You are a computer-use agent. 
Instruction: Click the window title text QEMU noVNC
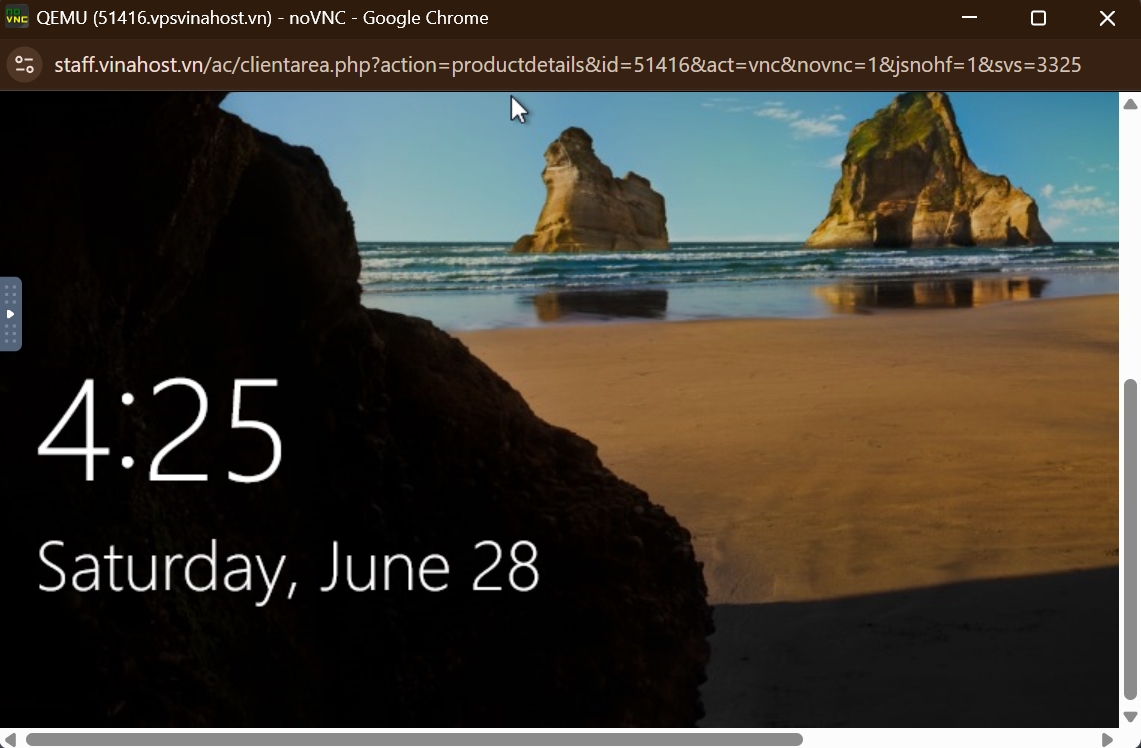pyautogui.click(x=262, y=18)
